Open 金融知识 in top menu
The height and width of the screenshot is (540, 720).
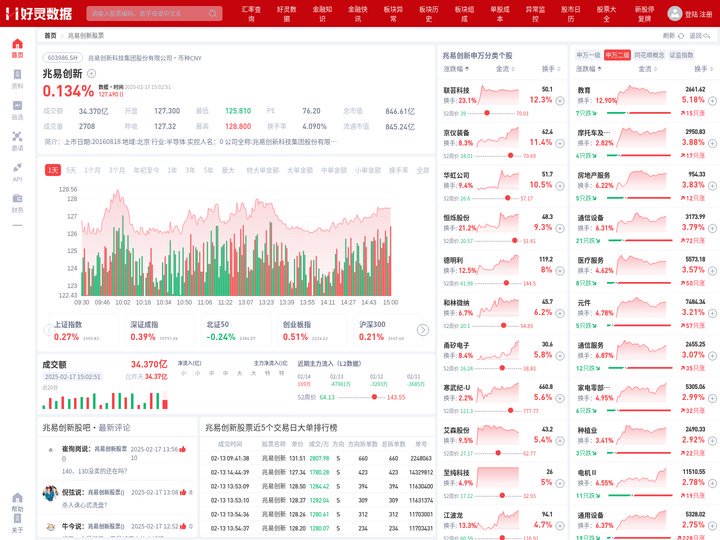point(322,14)
